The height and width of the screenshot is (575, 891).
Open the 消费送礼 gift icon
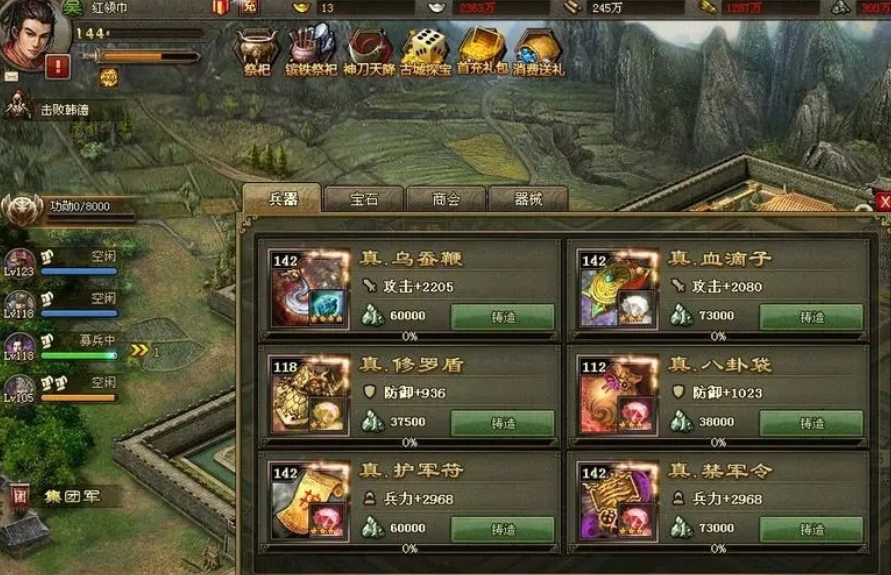point(538,53)
